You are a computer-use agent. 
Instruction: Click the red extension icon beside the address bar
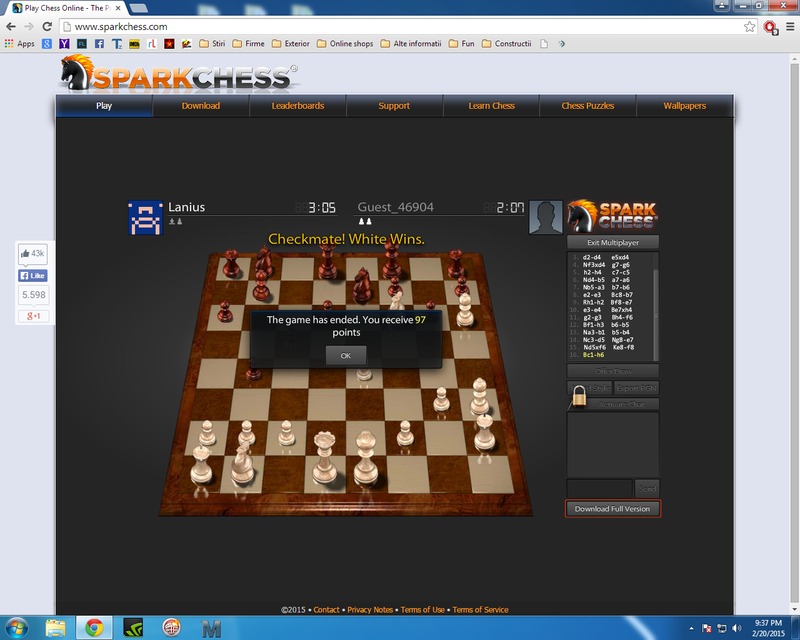(x=770, y=27)
